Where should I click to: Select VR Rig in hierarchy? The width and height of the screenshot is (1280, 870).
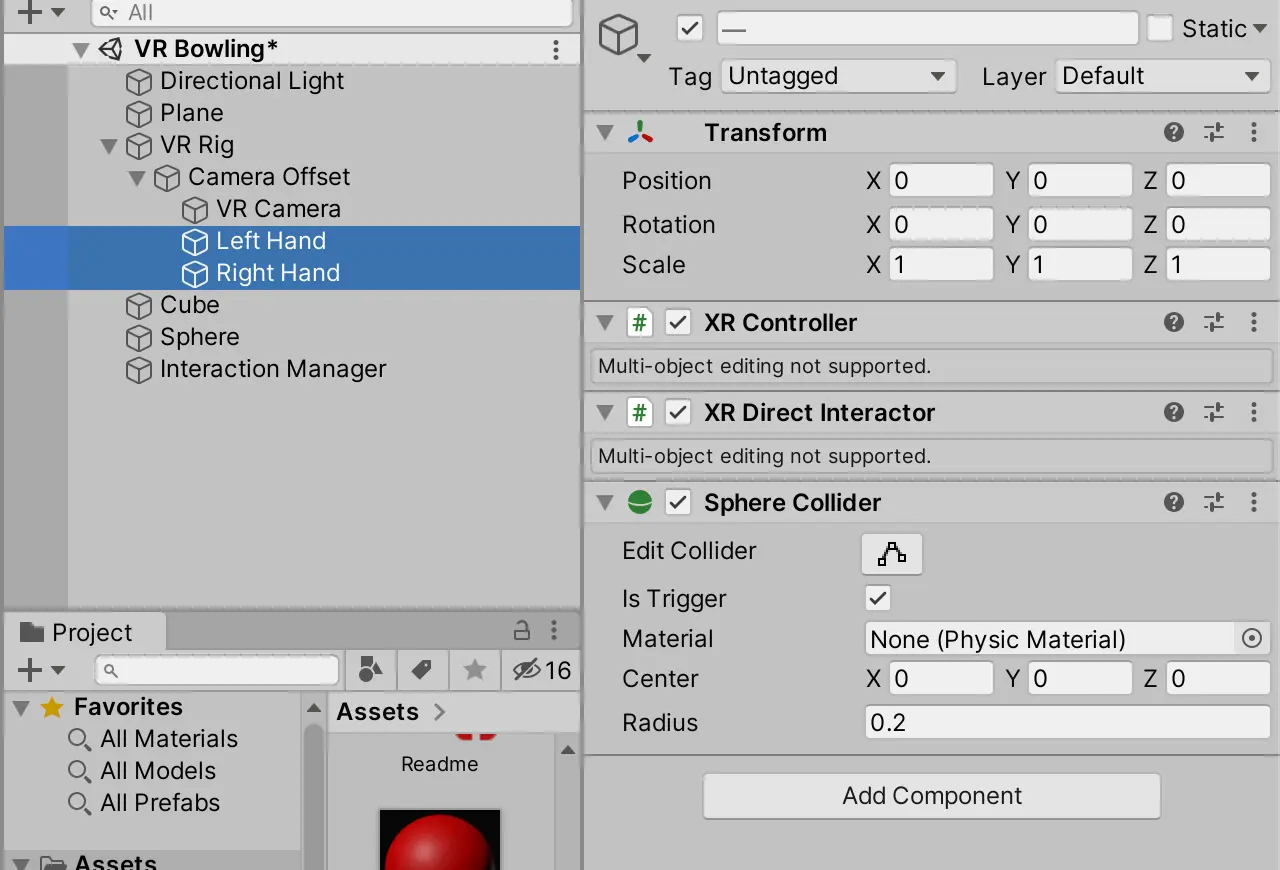(197, 145)
